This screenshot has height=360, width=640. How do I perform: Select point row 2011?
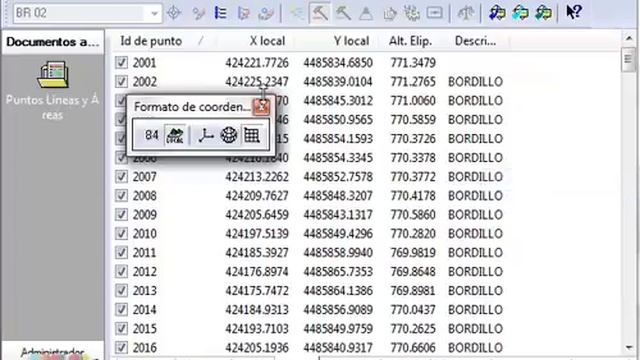tap(310, 253)
